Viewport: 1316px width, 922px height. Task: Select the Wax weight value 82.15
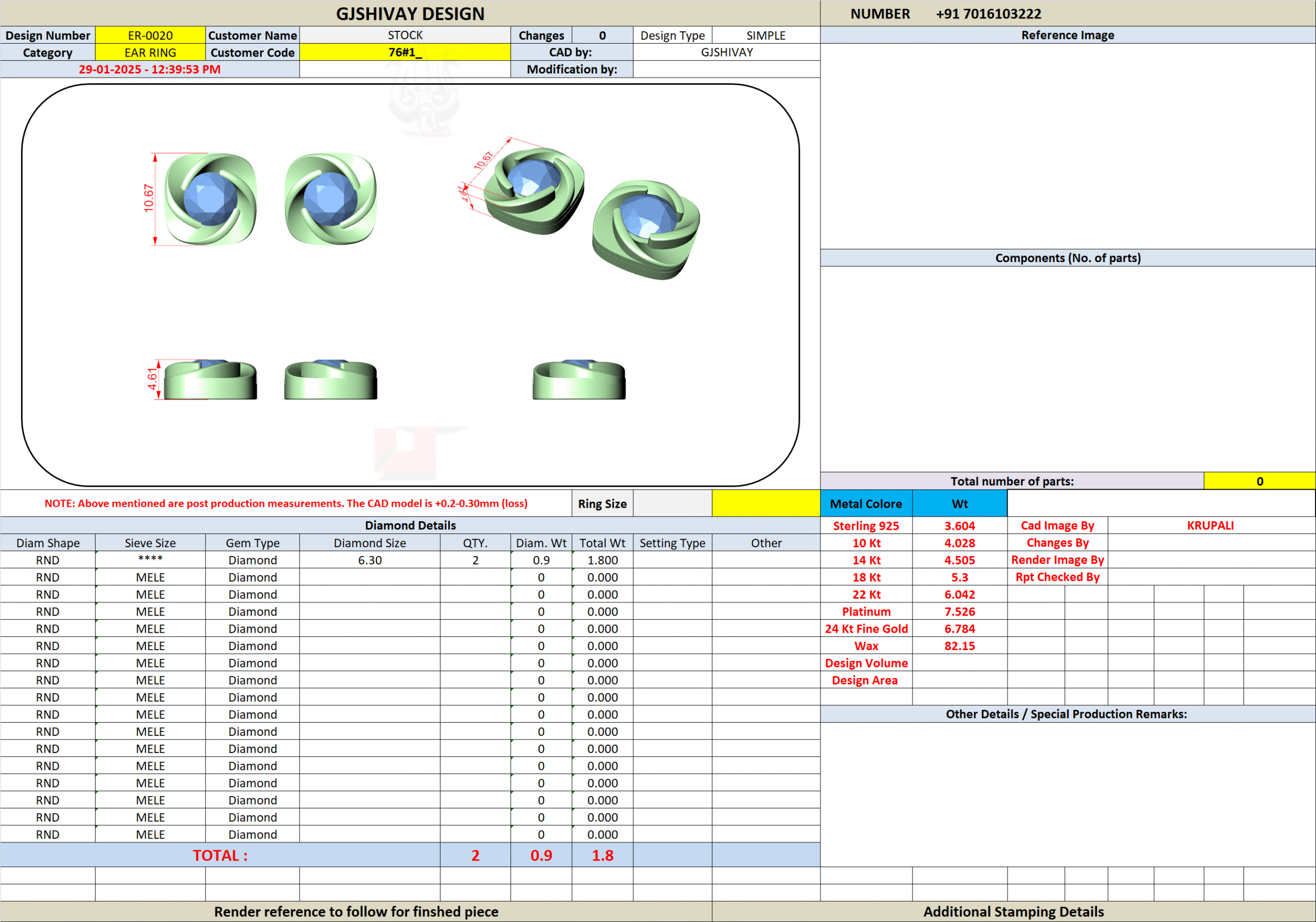[x=959, y=646]
